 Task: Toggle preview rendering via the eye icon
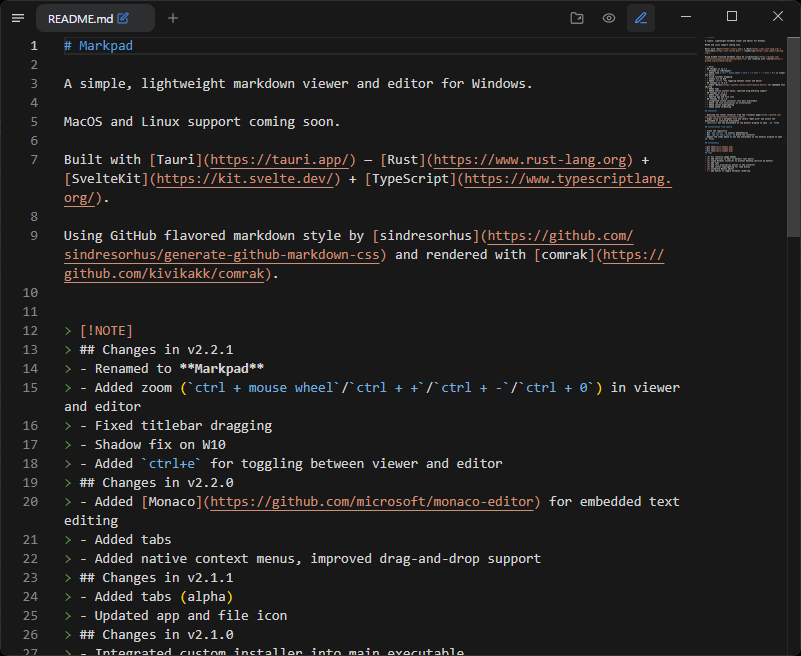point(609,17)
